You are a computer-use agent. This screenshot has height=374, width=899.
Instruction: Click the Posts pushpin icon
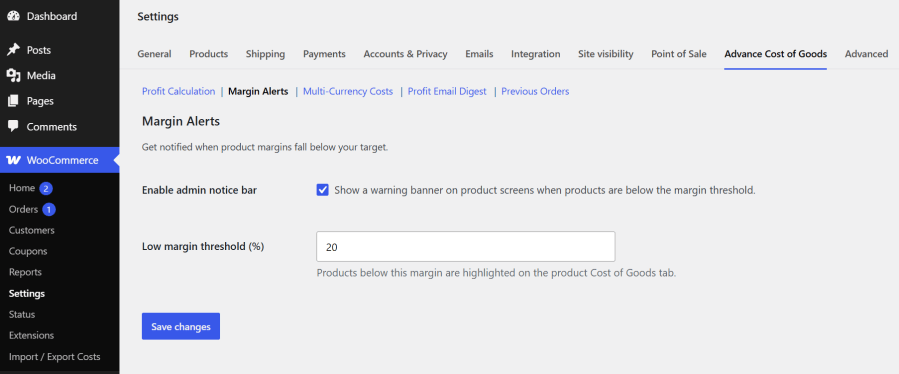pos(13,50)
